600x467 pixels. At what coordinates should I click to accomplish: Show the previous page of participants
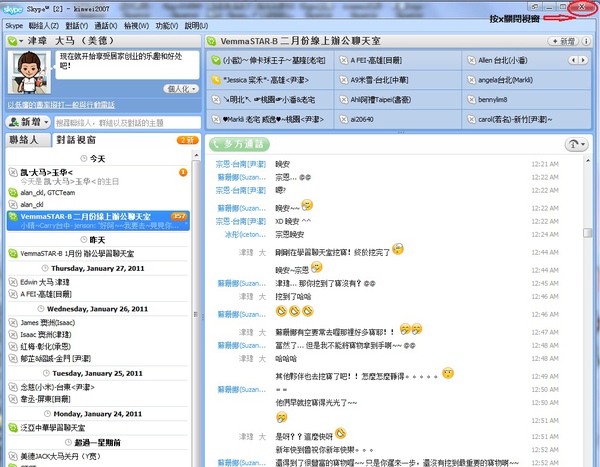(x=573, y=60)
